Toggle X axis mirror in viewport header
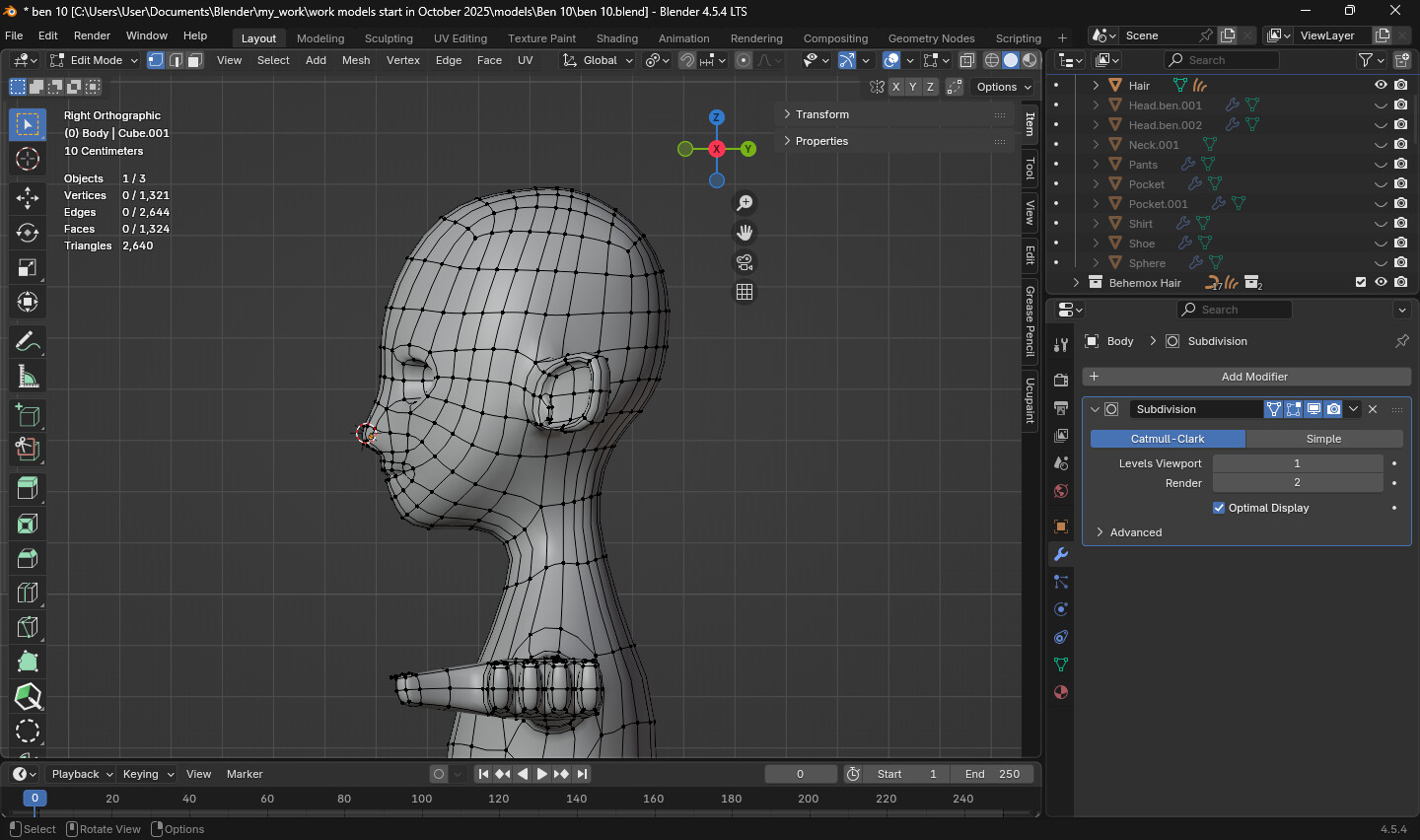The height and width of the screenshot is (840, 1420). pyautogui.click(x=895, y=87)
